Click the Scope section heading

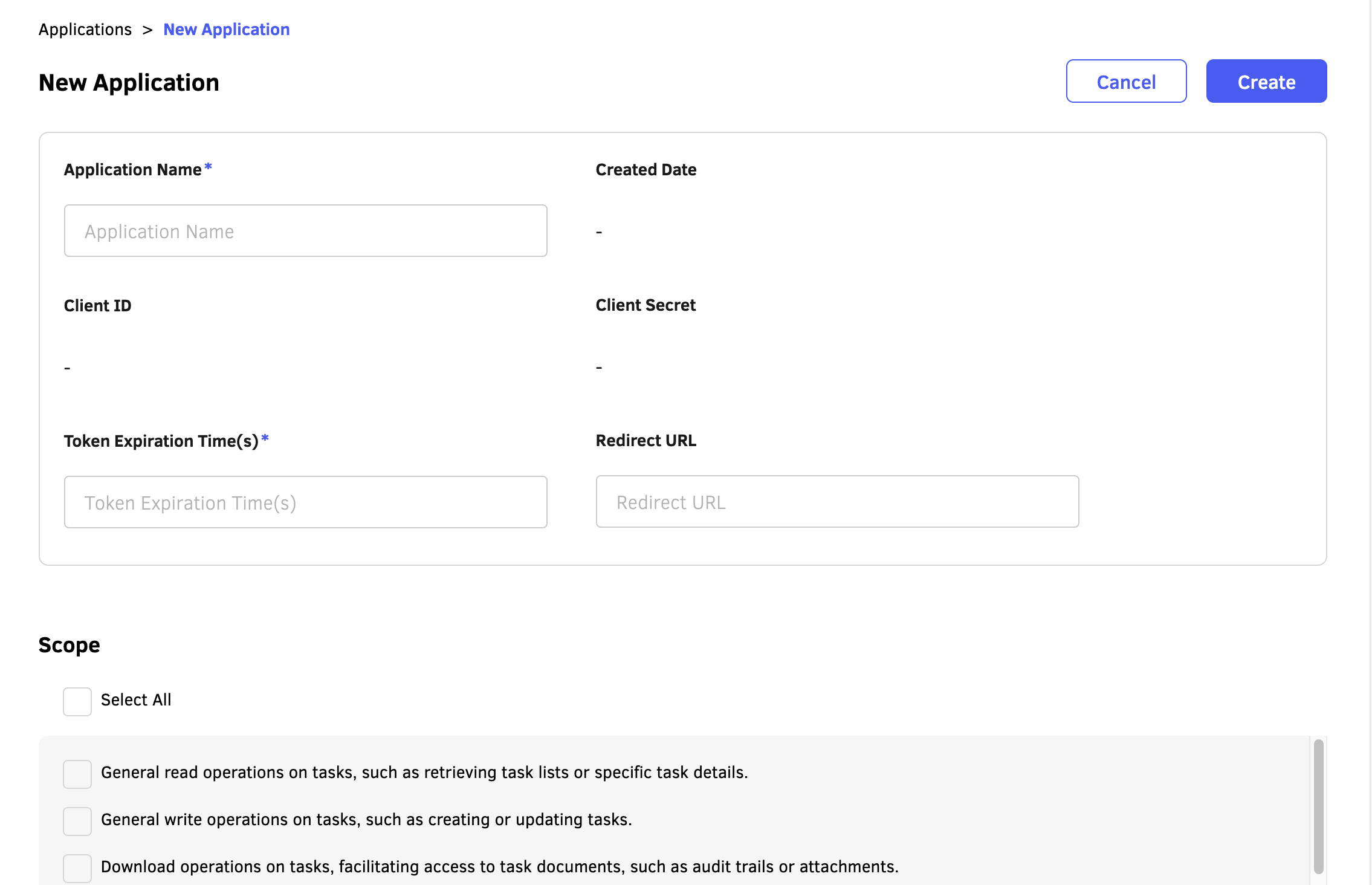click(x=69, y=645)
